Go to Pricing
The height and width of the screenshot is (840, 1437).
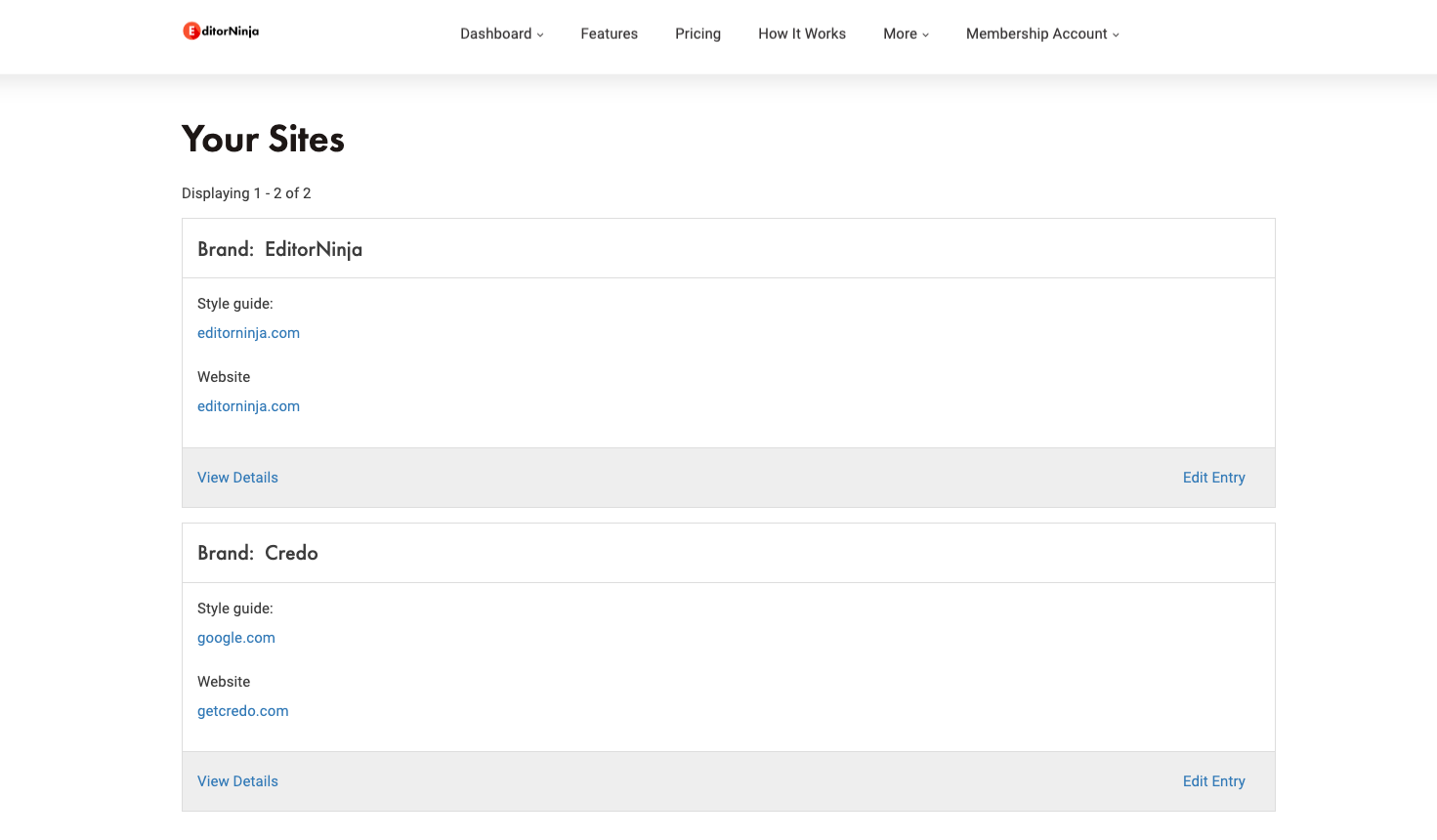pos(697,33)
